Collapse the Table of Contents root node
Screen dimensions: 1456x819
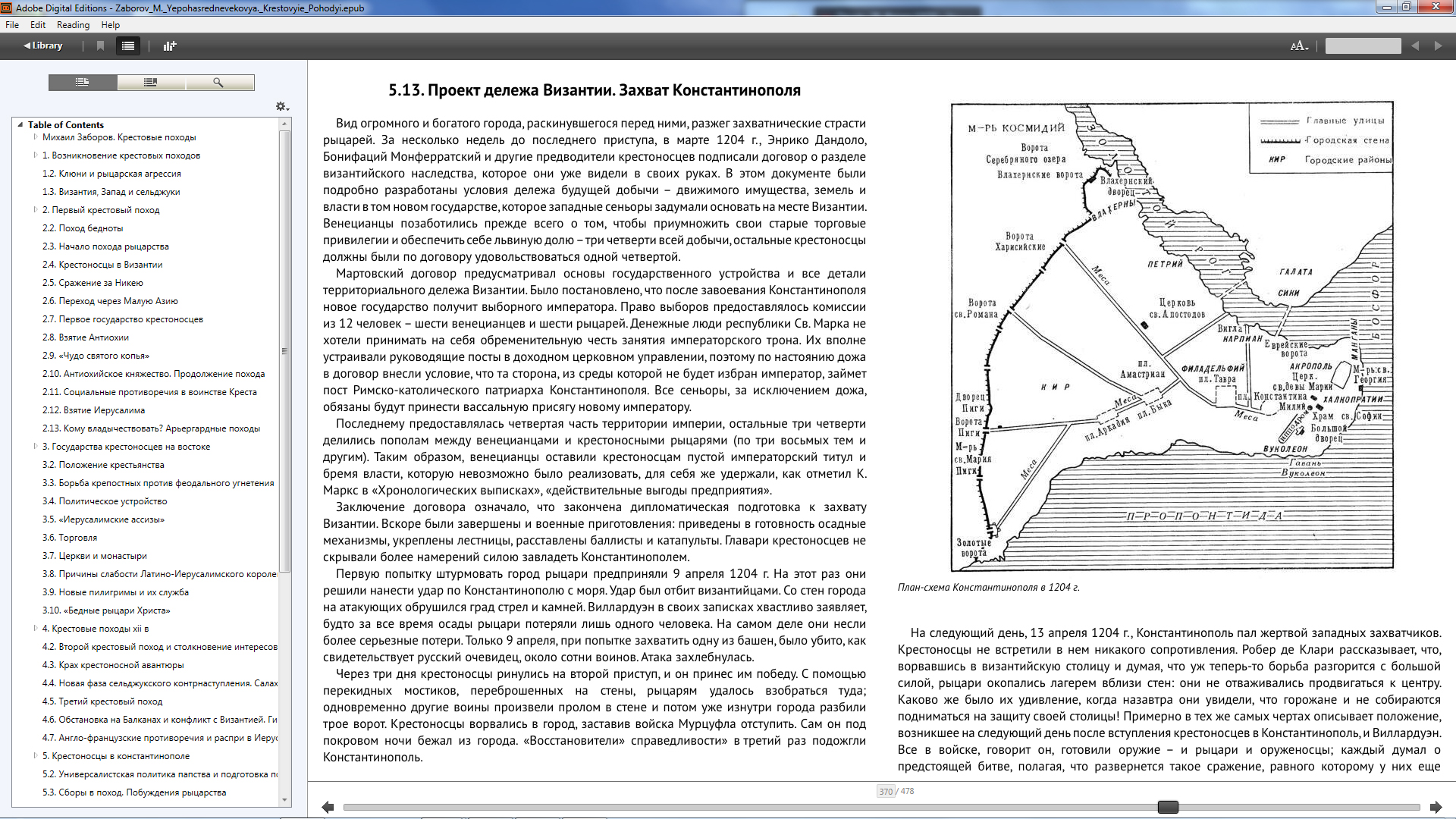(x=20, y=124)
